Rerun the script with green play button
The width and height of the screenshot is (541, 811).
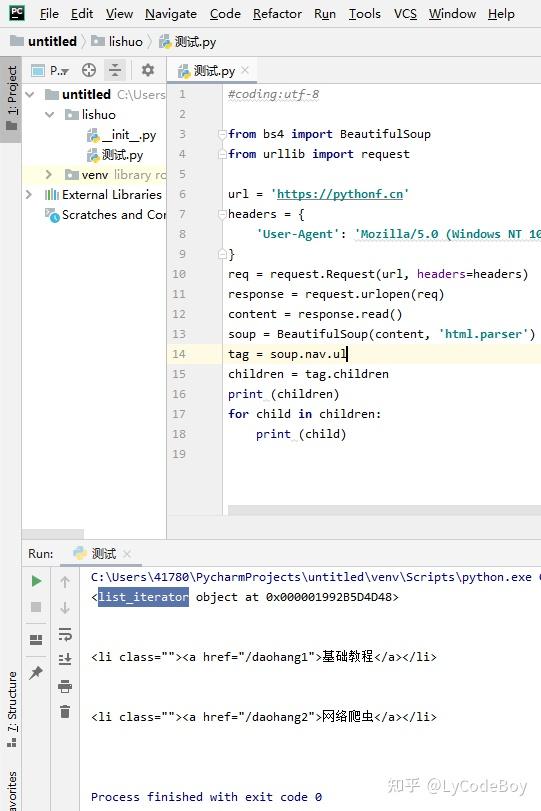(x=36, y=581)
